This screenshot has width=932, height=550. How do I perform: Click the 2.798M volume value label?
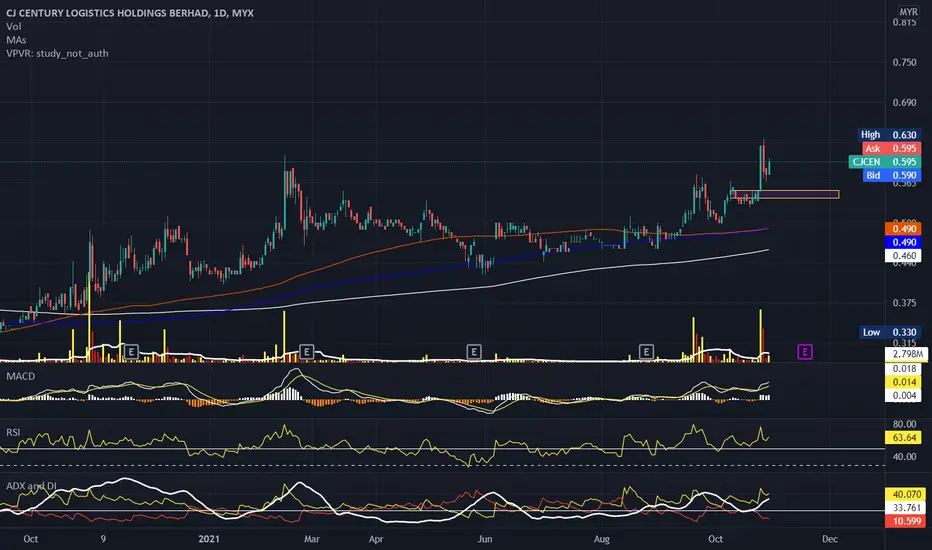coord(906,355)
